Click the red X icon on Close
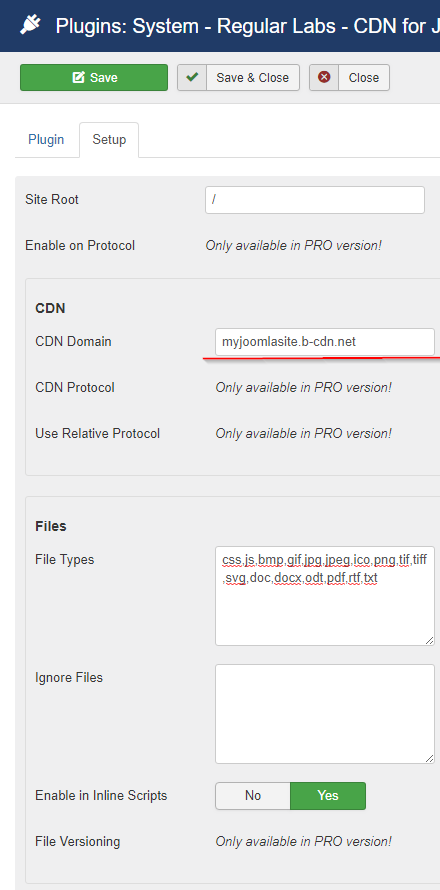Screen dimensions: 440x890 324,77
